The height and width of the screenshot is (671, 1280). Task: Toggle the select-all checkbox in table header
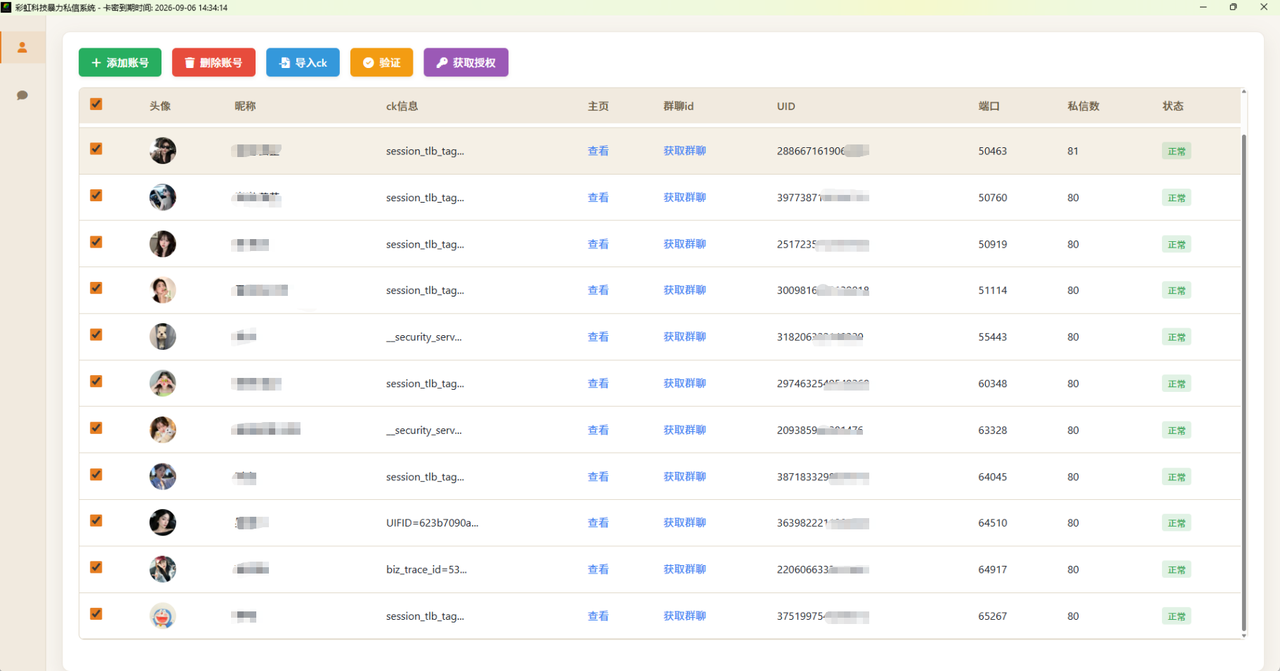[x=96, y=104]
